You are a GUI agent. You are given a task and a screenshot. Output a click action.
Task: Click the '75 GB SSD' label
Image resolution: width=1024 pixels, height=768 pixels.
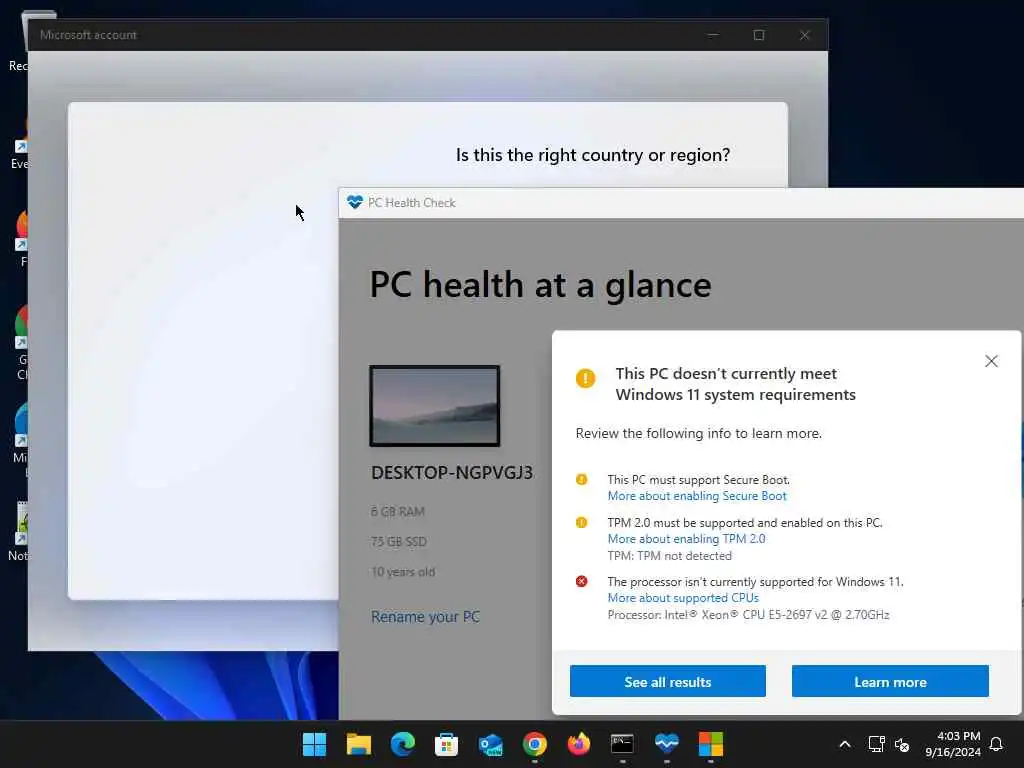(398, 541)
